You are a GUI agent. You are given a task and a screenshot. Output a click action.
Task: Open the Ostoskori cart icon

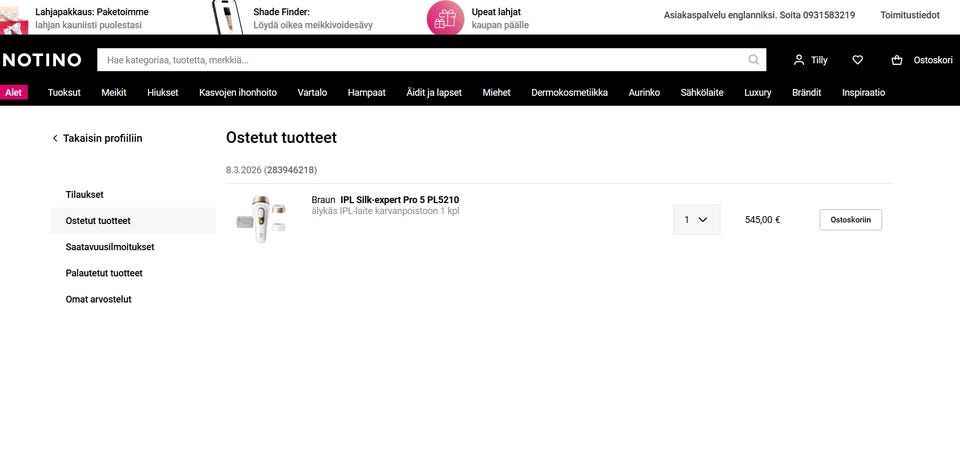click(x=897, y=60)
